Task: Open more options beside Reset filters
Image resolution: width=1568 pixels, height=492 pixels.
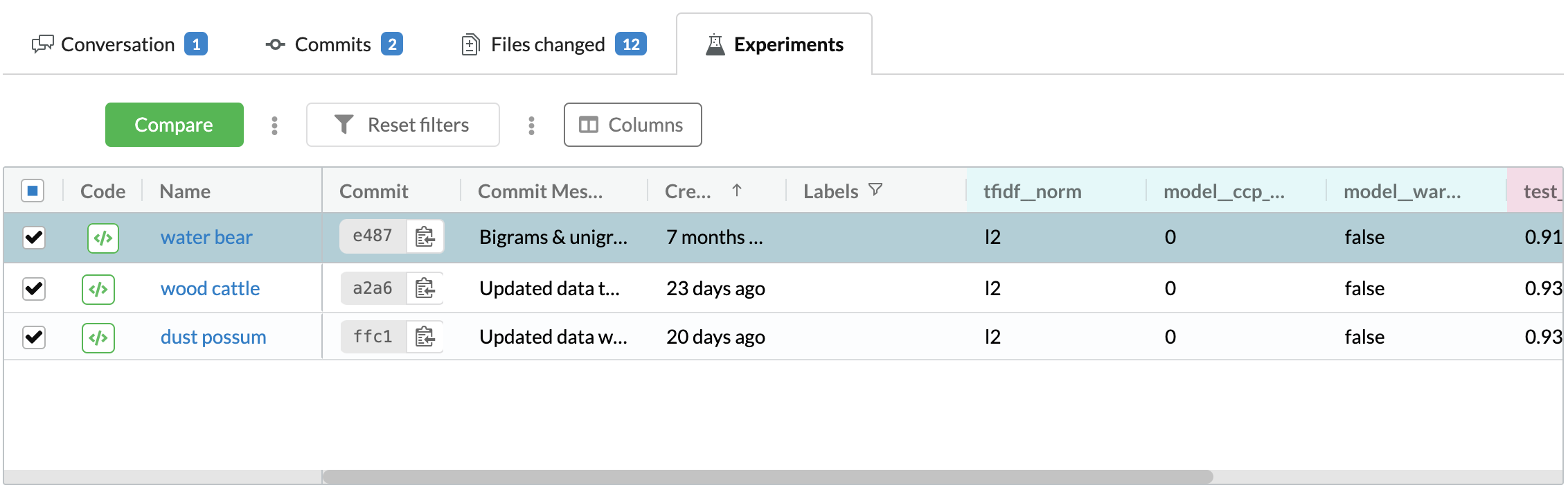Action: pos(531,125)
